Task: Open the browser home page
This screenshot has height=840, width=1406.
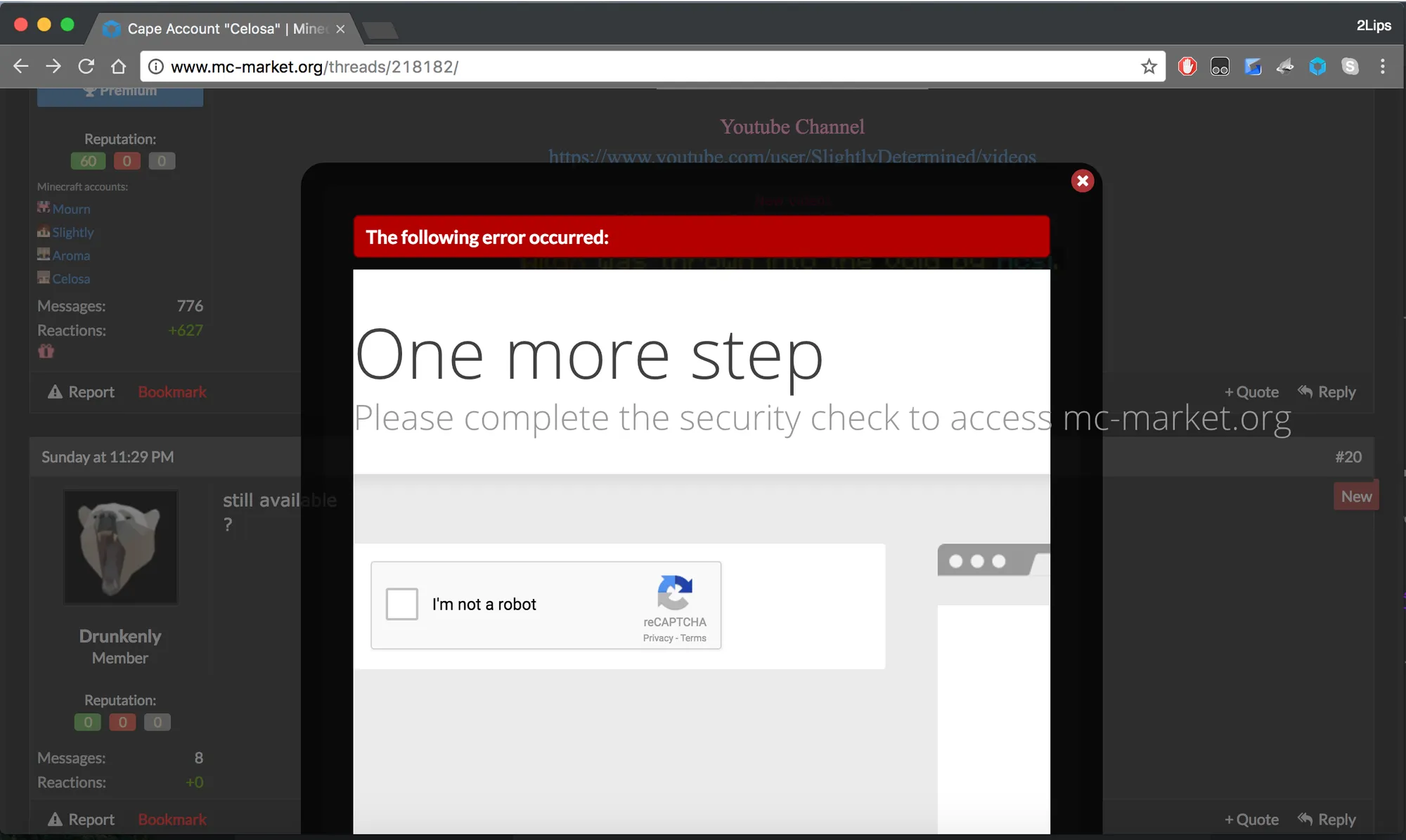Action: (x=118, y=67)
